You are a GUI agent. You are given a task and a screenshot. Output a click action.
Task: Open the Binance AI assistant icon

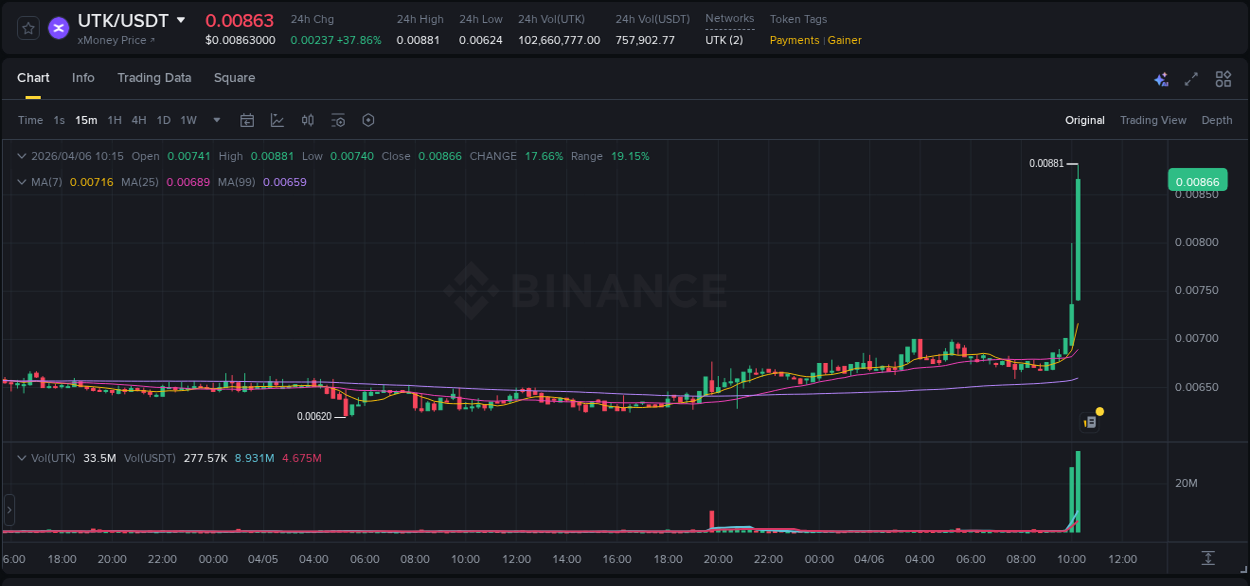click(1161, 78)
